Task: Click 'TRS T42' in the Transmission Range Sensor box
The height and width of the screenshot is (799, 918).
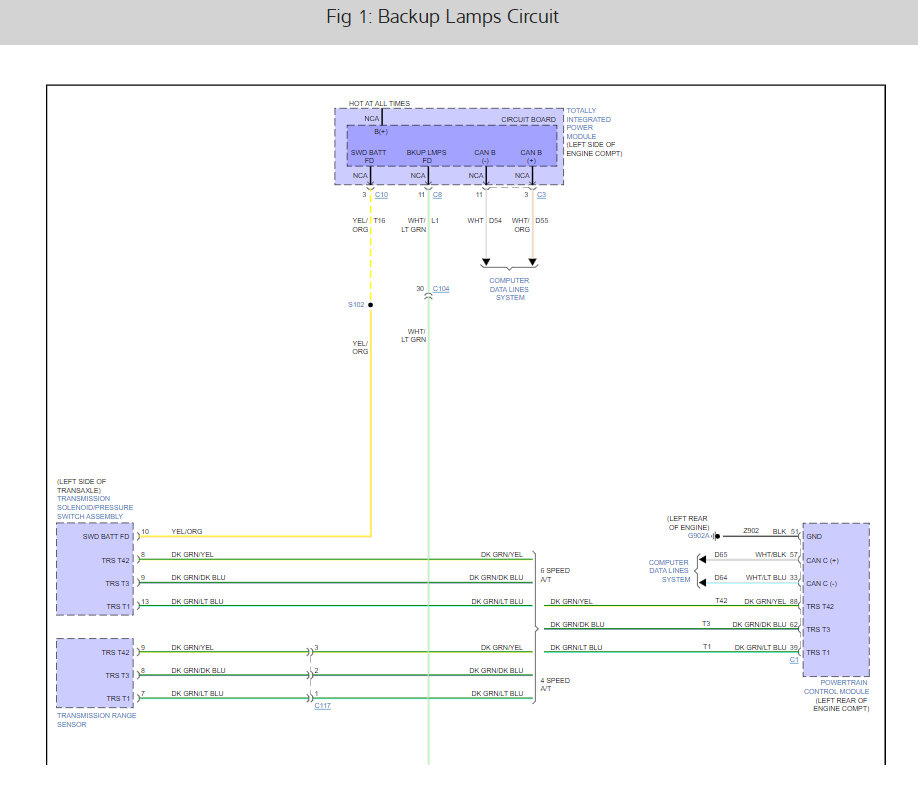Action: click(x=115, y=652)
